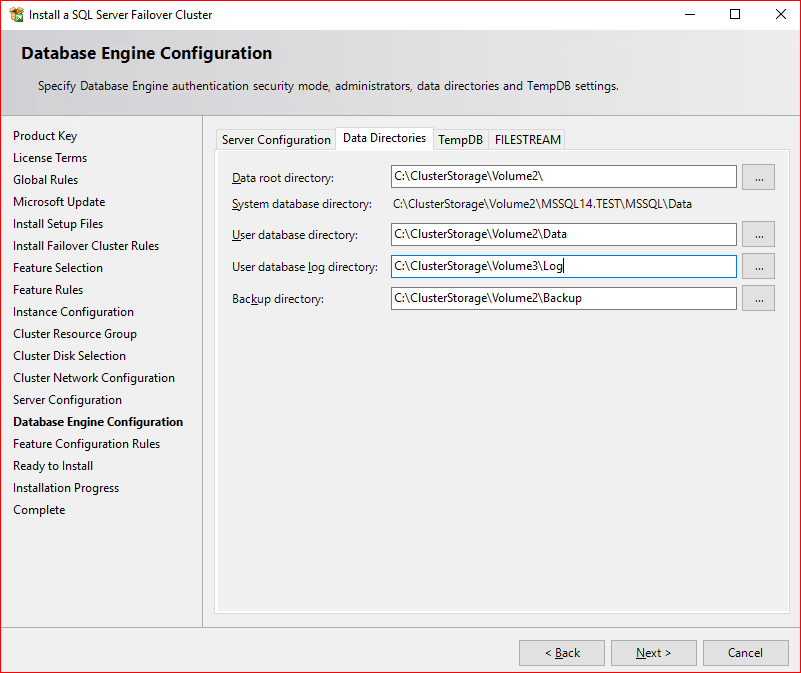Select Global Rules in the steps list
The width and height of the screenshot is (801, 673).
pyautogui.click(x=45, y=180)
